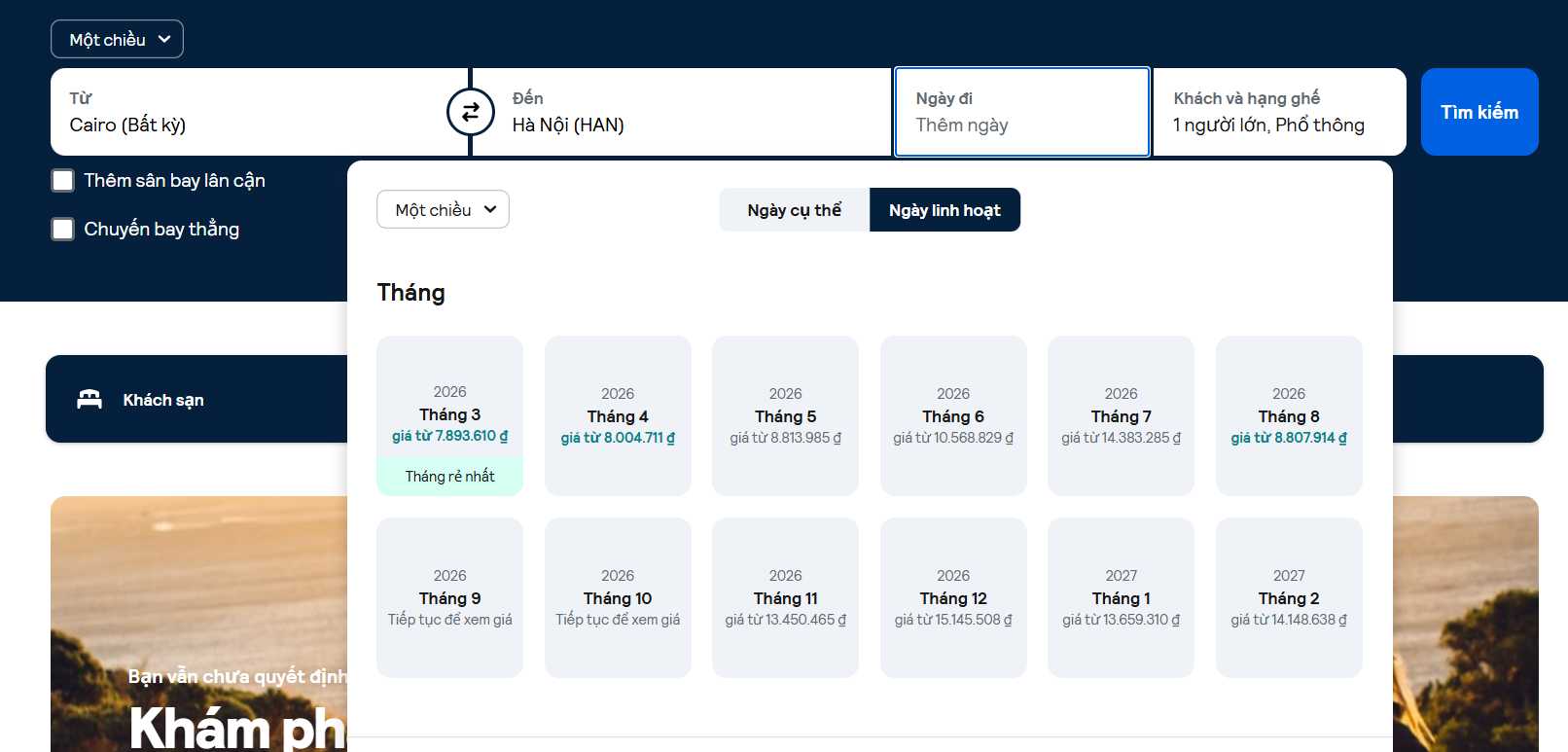Open Khách và hạng ghế selector
The image size is (1568, 752).
click(x=1279, y=112)
